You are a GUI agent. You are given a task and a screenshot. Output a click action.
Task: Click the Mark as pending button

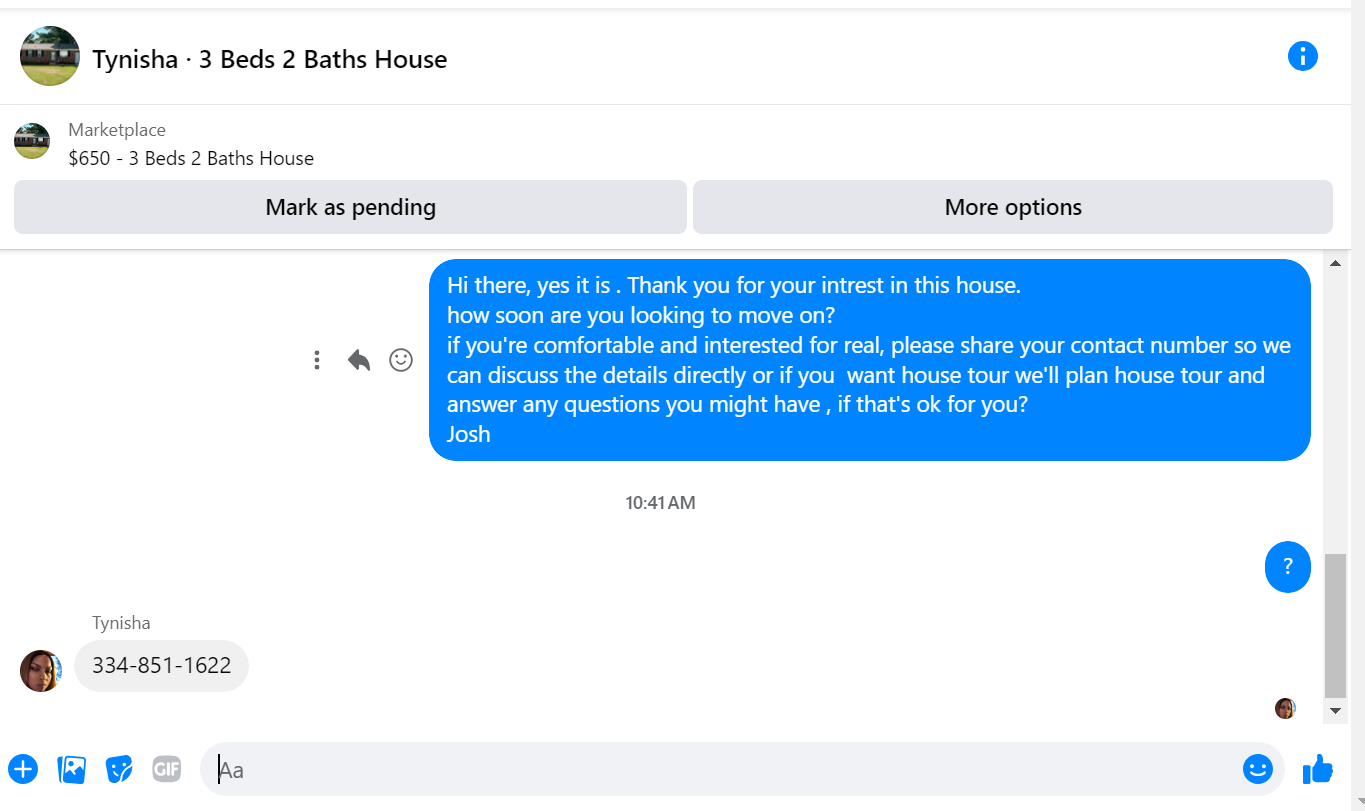(x=350, y=207)
